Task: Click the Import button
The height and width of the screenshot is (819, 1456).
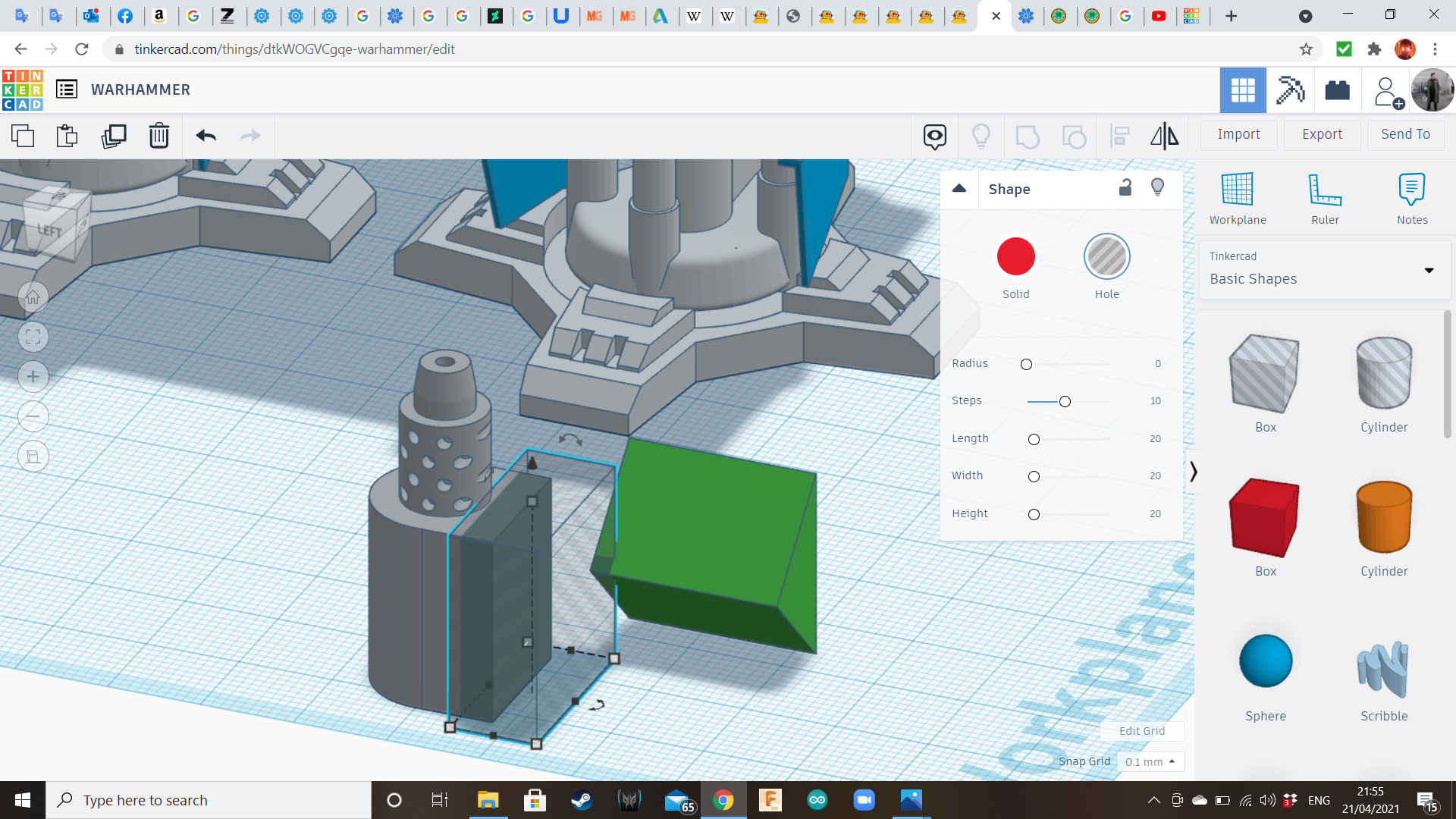Action: coord(1238,134)
